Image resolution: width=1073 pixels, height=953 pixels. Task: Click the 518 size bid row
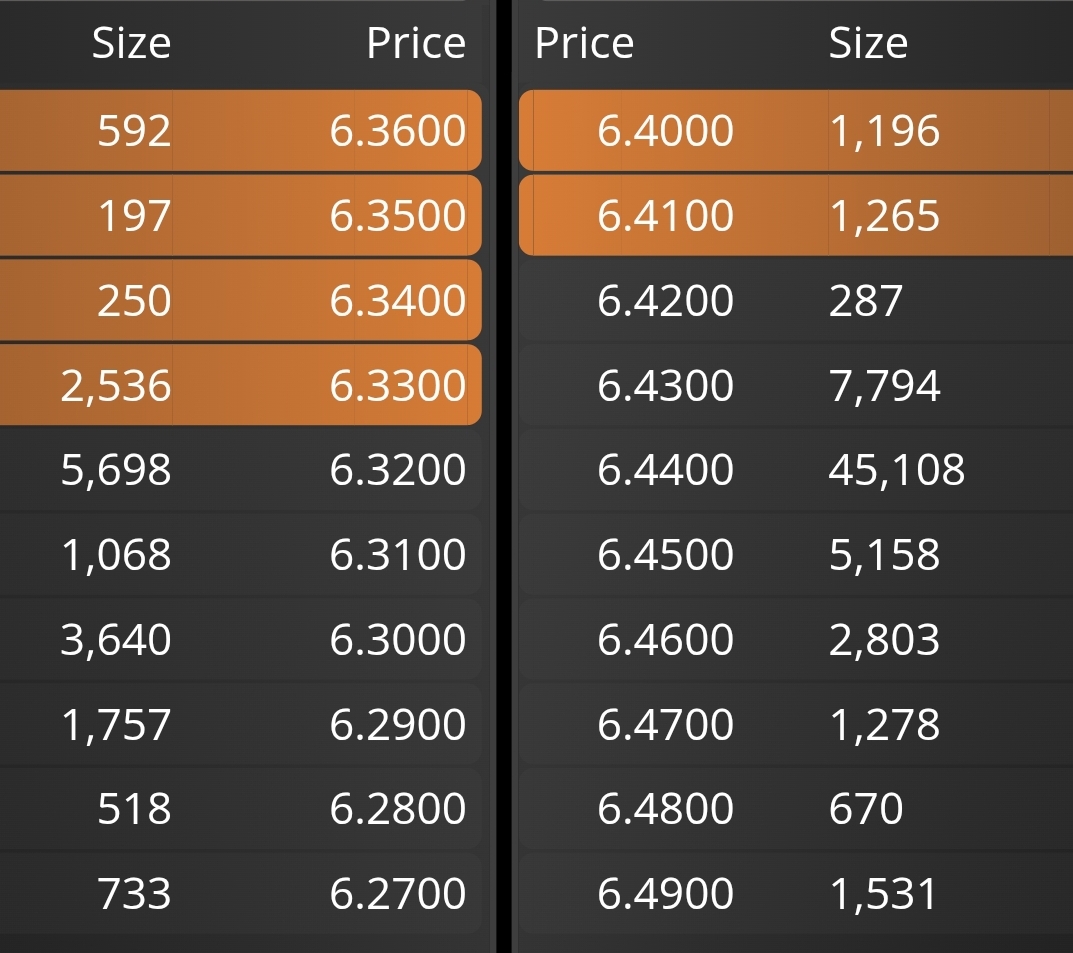coord(241,809)
